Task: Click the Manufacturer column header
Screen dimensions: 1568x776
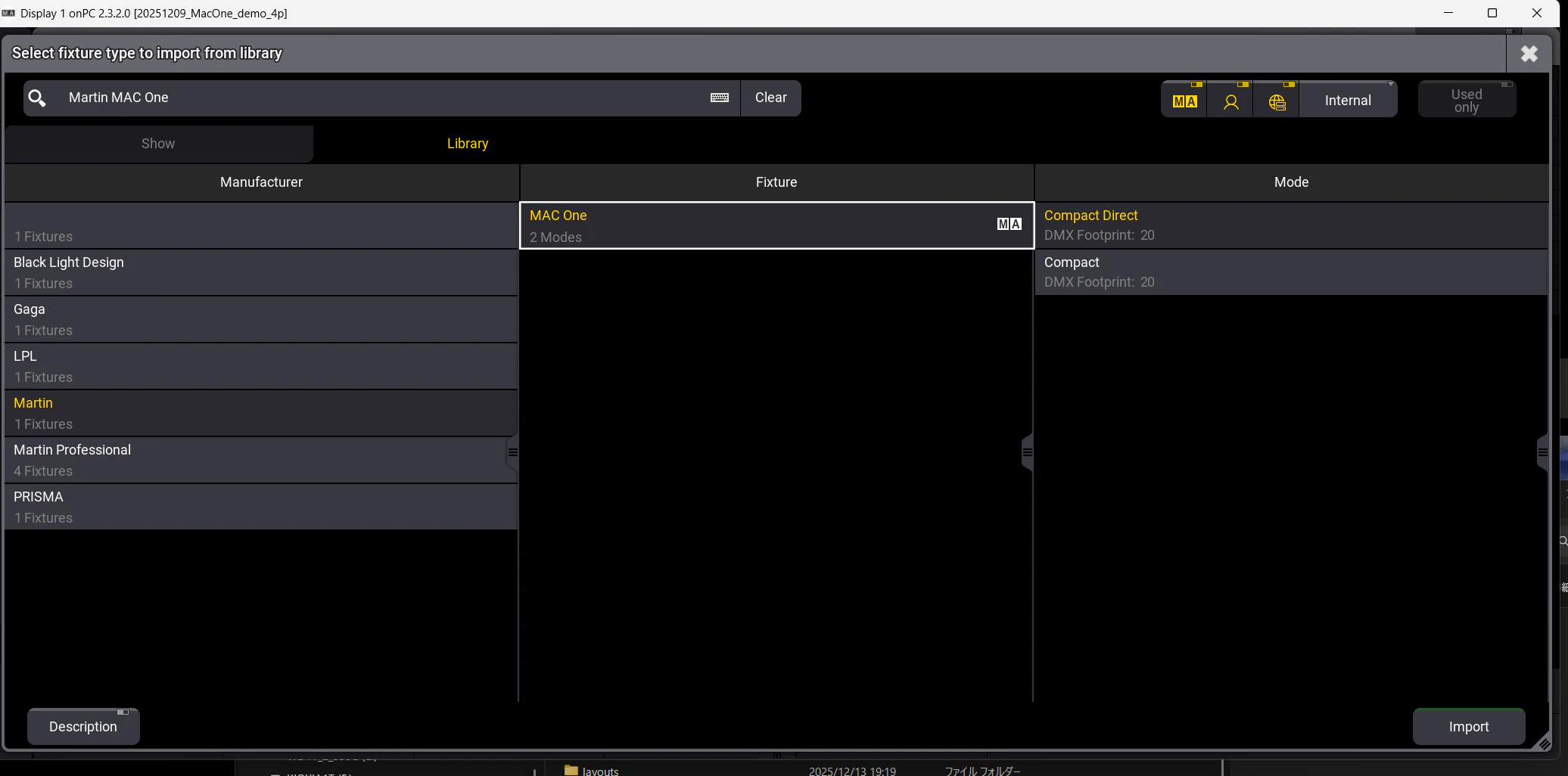Action: click(261, 182)
